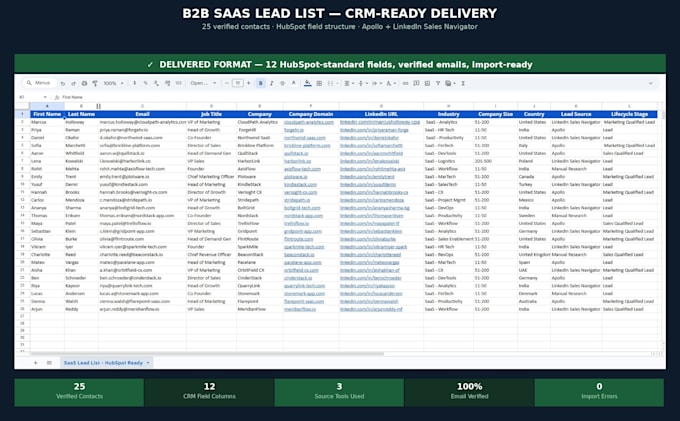The width and height of the screenshot is (680, 421).
Task: Open text rotation dropdown
Action: point(390,83)
